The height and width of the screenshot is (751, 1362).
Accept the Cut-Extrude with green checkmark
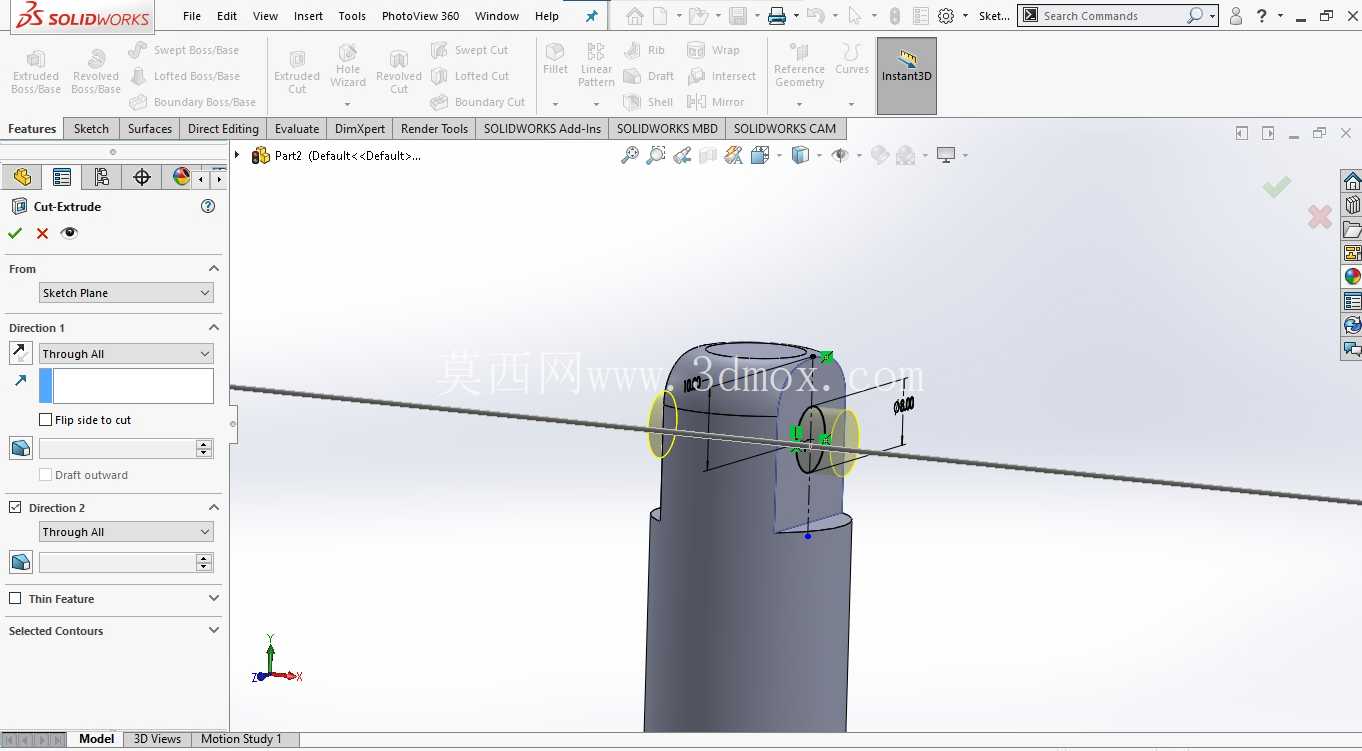[x=15, y=233]
